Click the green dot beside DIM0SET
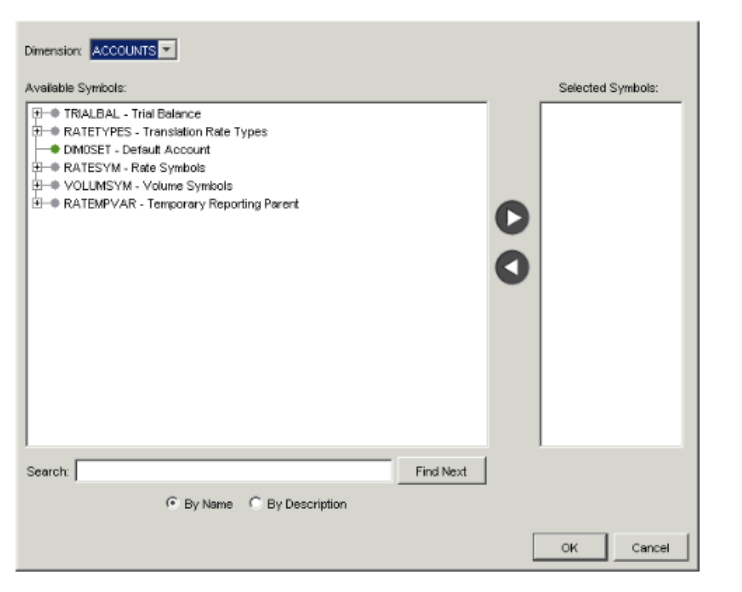Screen dimensions: 742x592 coord(54,150)
